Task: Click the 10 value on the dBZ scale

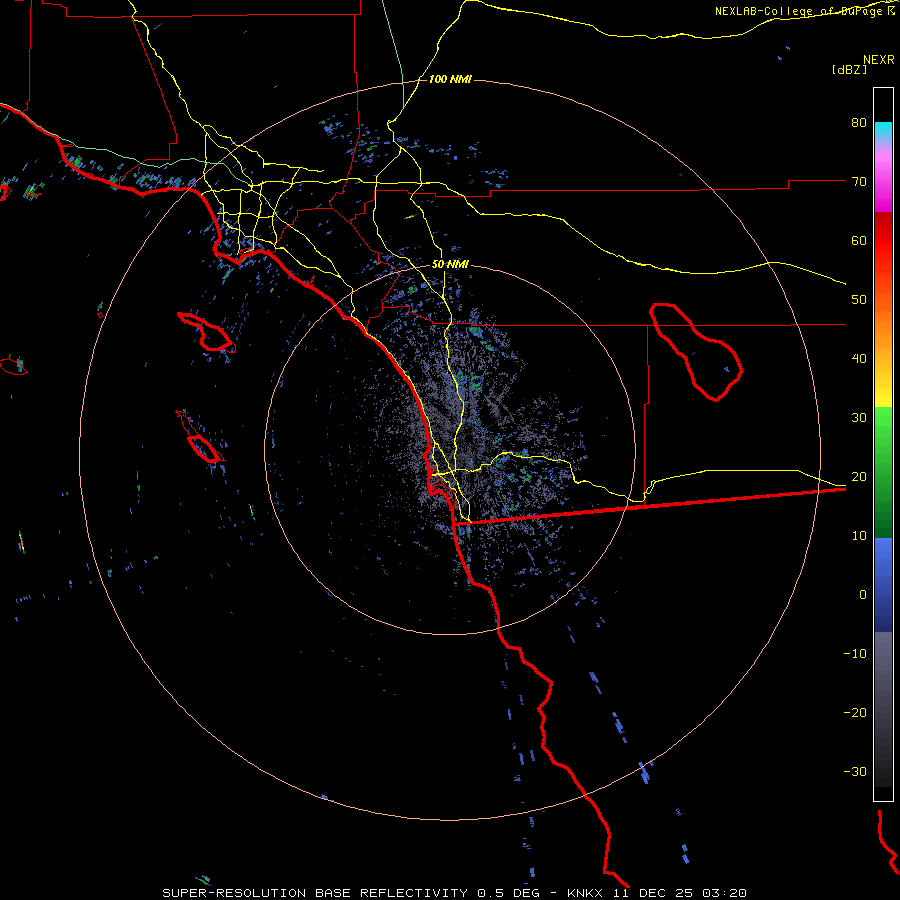Action: 859,536
